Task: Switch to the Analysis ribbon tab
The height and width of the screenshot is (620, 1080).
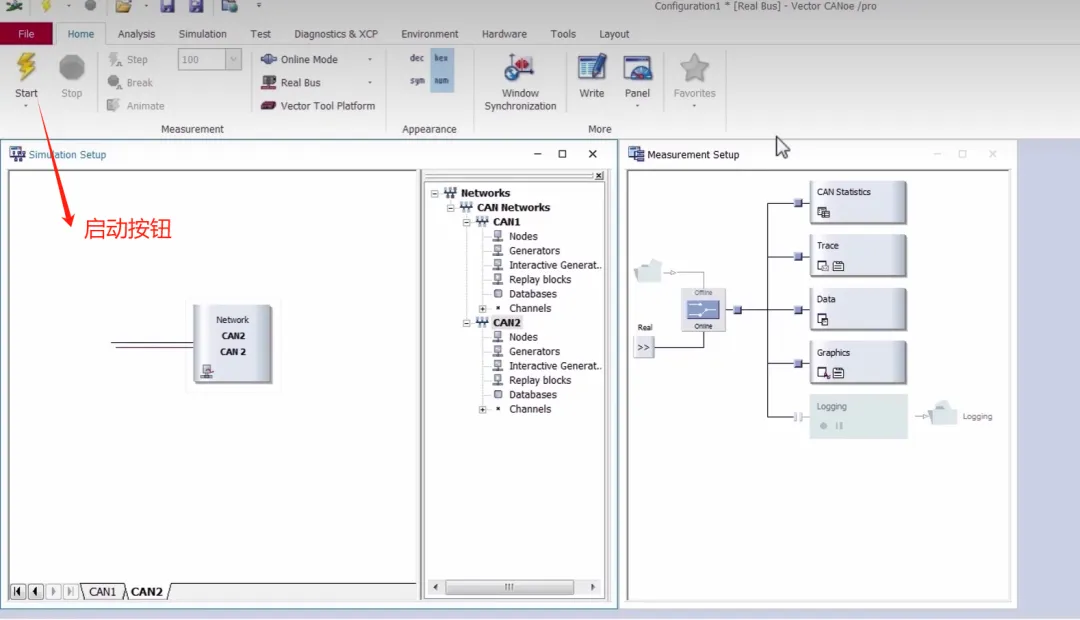Action: pyautogui.click(x=136, y=34)
